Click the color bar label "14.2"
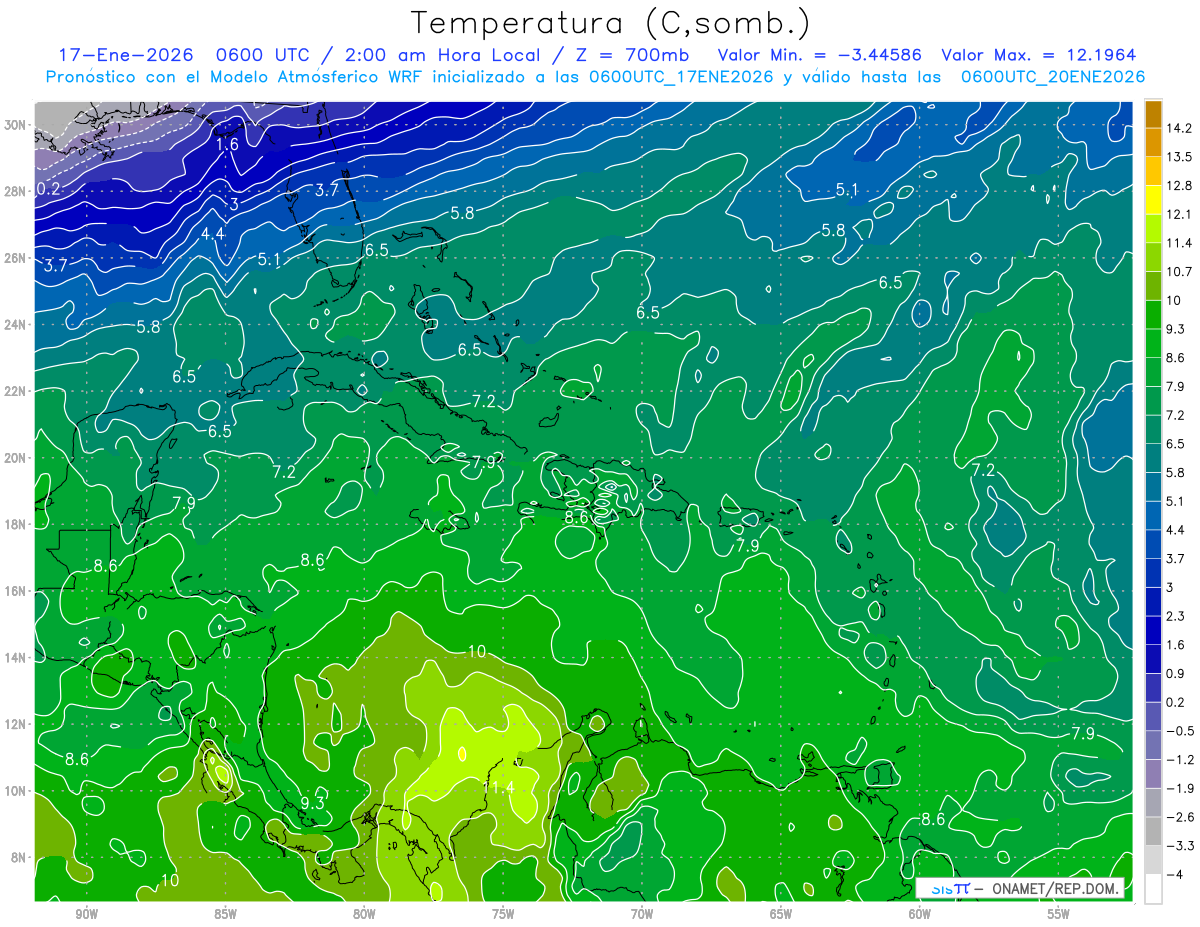 [x=1180, y=128]
